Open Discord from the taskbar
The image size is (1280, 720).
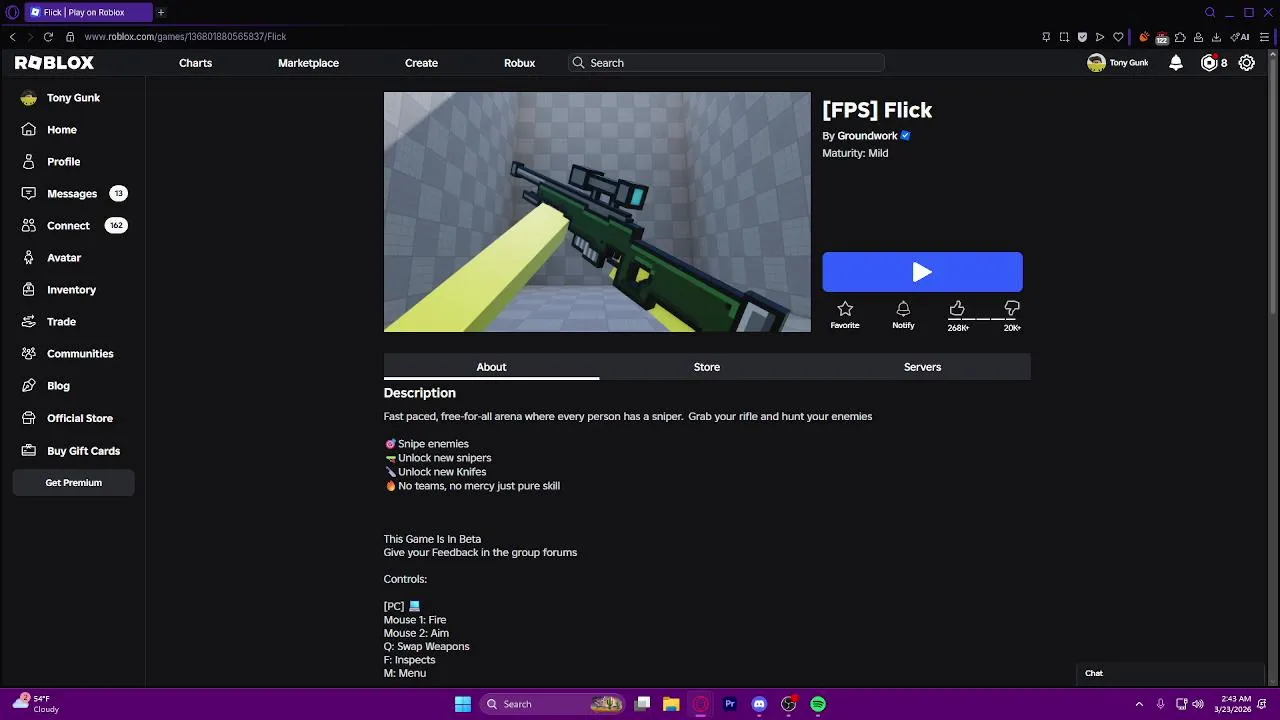pos(759,704)
